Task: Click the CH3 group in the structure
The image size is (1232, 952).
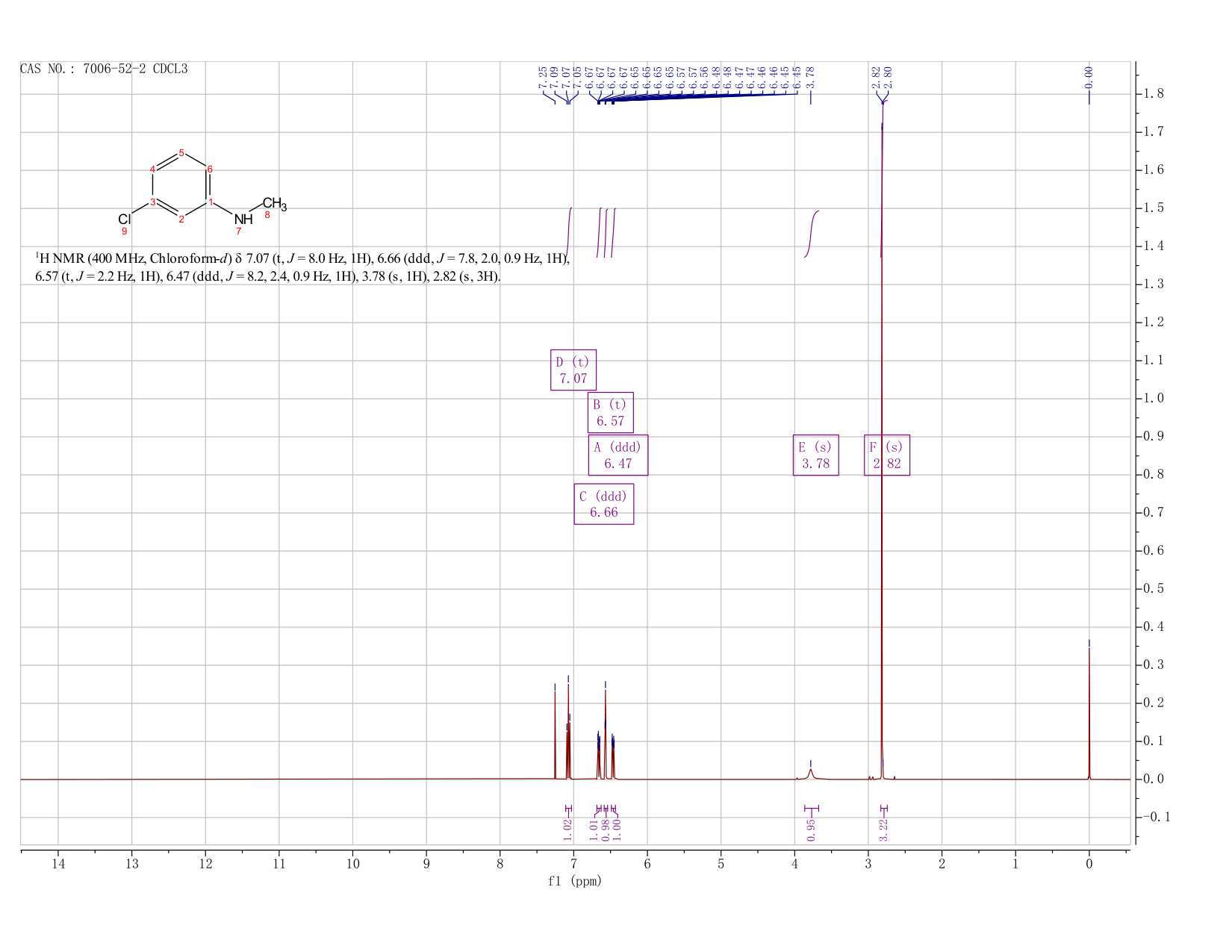Action: [x=274, y=204]
